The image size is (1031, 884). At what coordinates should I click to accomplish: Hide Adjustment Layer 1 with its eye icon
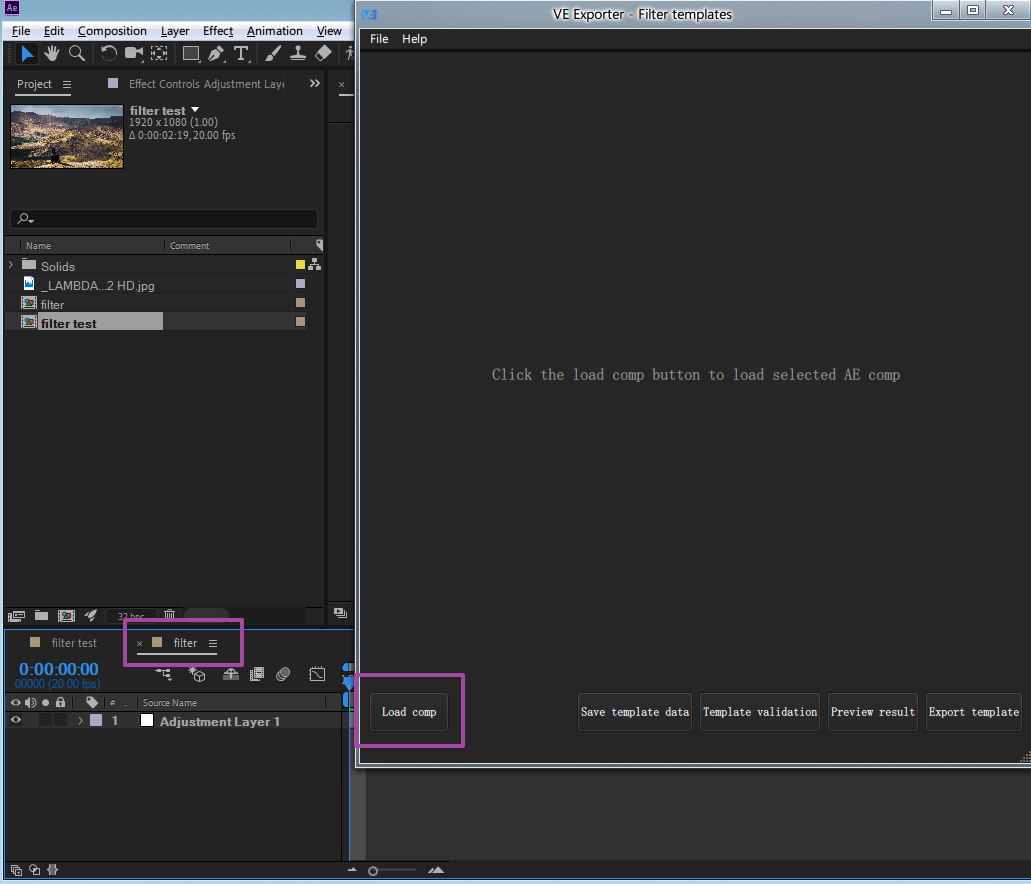tap(16, 720)
